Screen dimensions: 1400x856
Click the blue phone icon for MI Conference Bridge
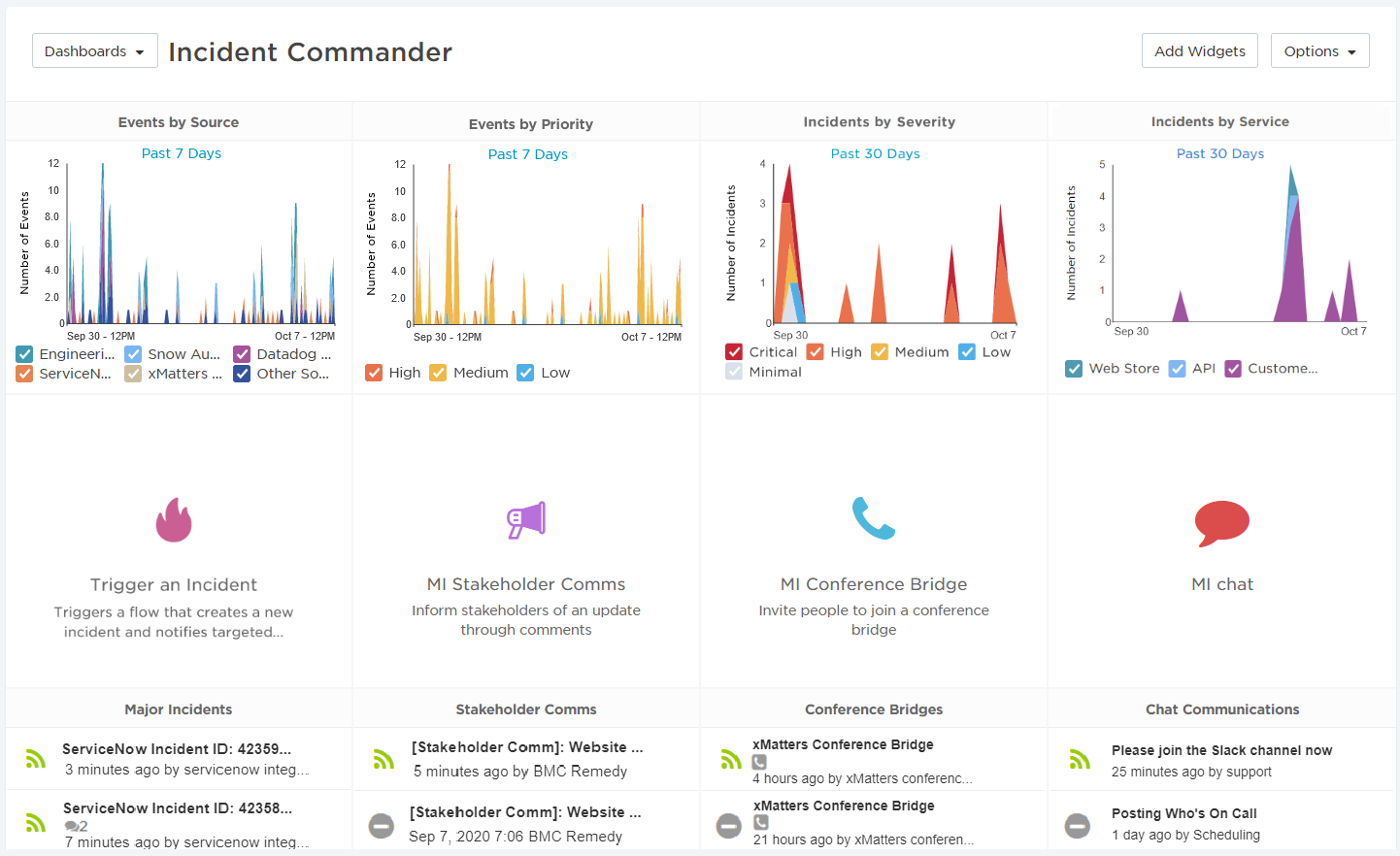pyautogui.click(x=873, y=520)
